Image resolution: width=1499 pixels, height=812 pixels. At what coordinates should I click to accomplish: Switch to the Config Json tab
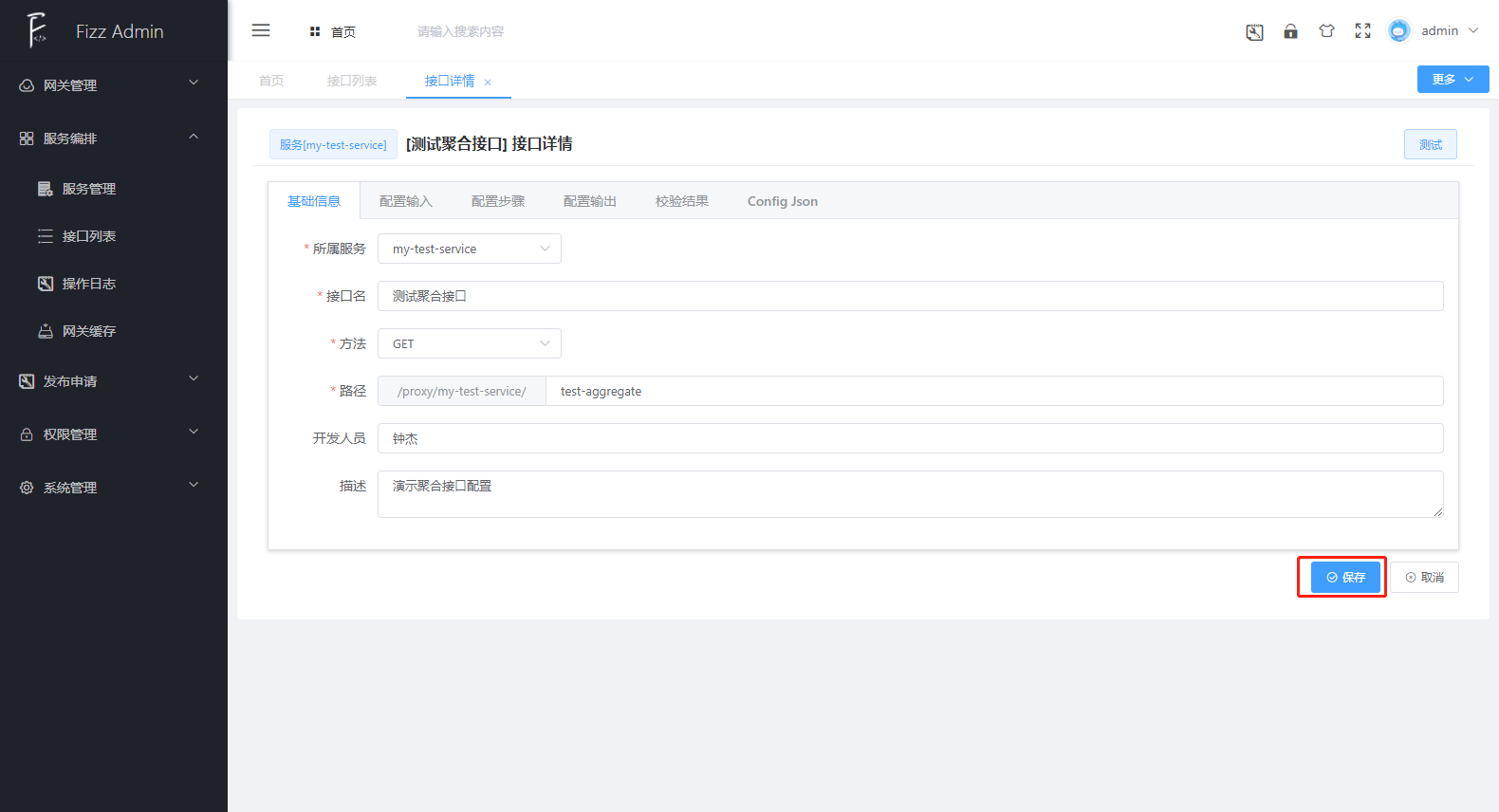783,201
